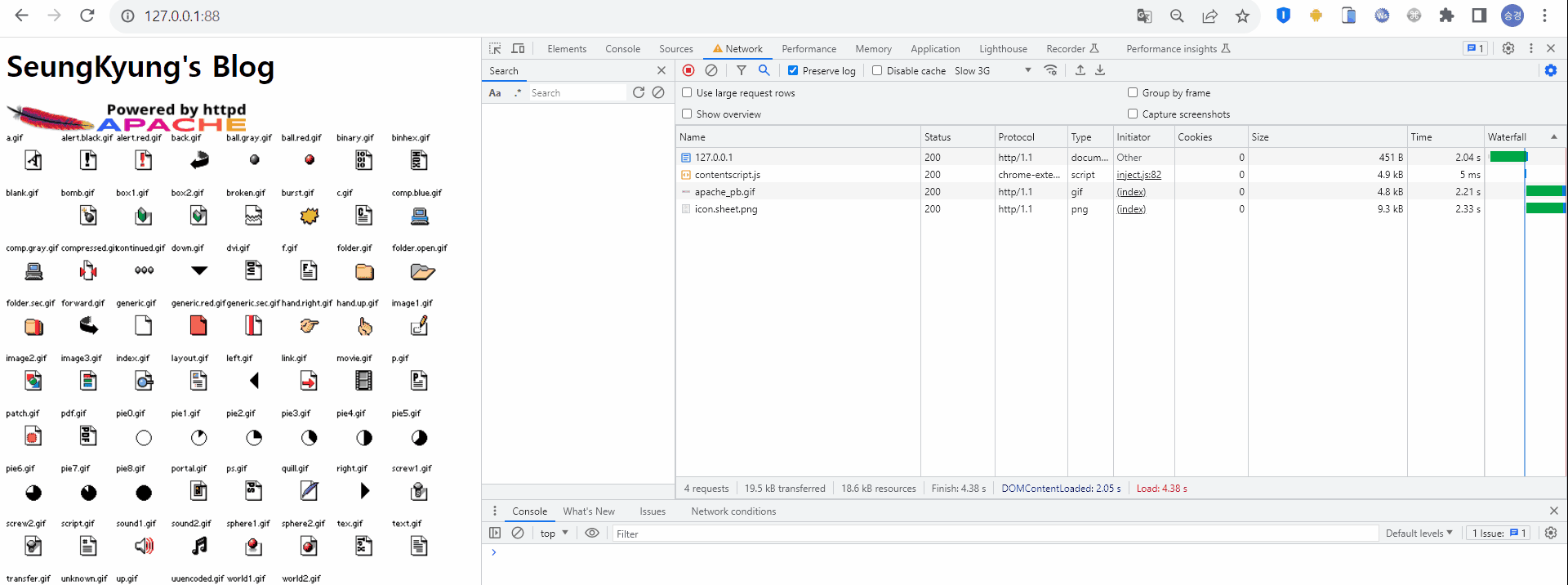The height and width of the screenshot is (585, 1568).
Task: Enable Capture screenshots checkbox
Action: pos(1133,114)
